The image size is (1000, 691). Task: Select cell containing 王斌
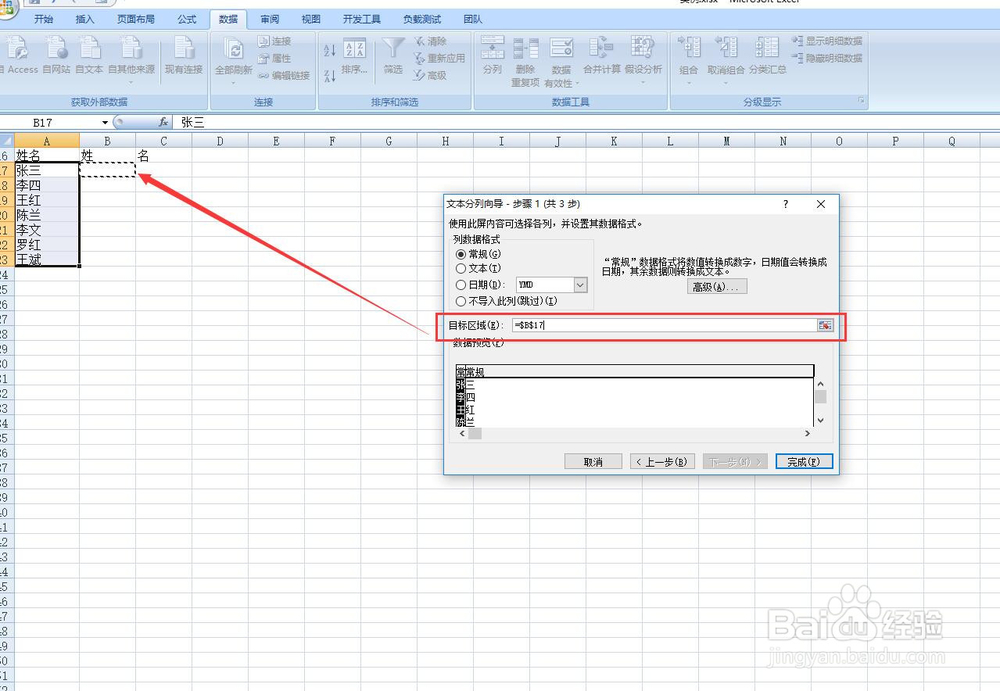point(47,259)
